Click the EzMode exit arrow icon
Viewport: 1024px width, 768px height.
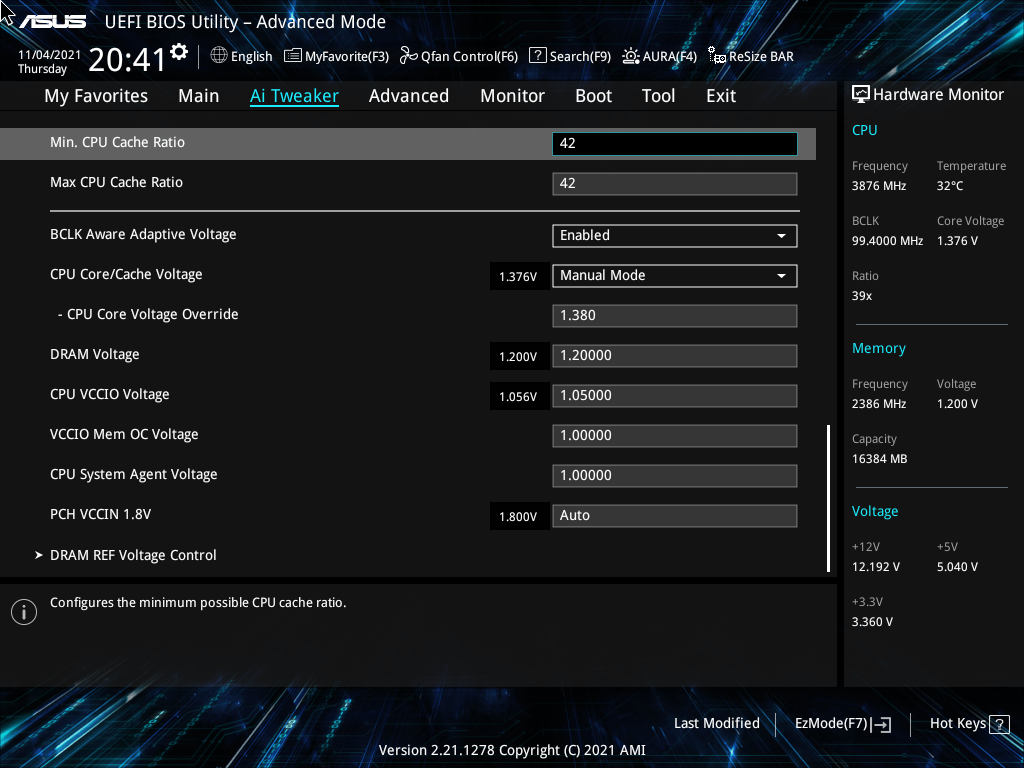pyautogui.click(x=881, y=724)
